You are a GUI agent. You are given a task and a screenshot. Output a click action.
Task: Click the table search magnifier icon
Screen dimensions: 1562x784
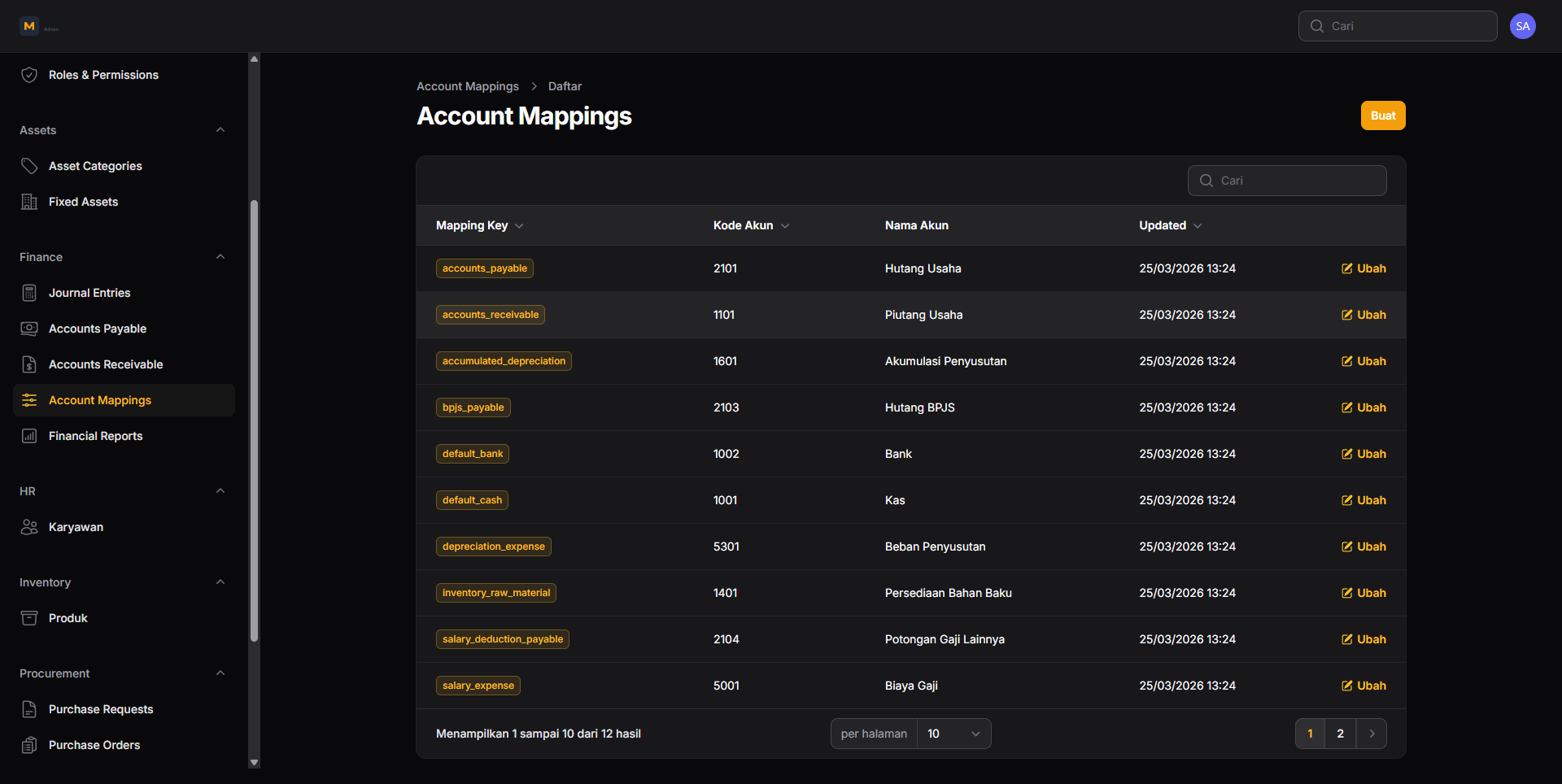pyautogui.click(x=1206, y=181)
